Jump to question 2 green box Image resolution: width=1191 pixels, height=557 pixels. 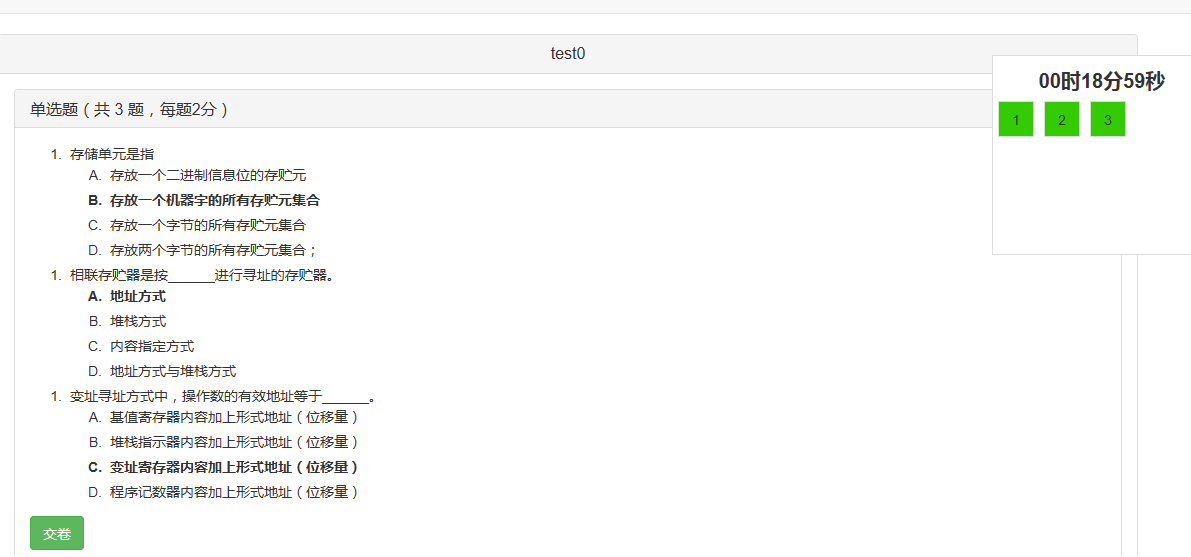pos(1061,119)
